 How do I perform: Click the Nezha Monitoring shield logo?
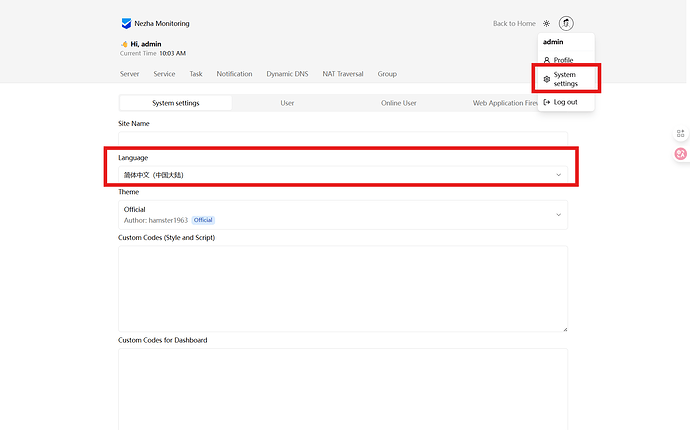[126, 23]
